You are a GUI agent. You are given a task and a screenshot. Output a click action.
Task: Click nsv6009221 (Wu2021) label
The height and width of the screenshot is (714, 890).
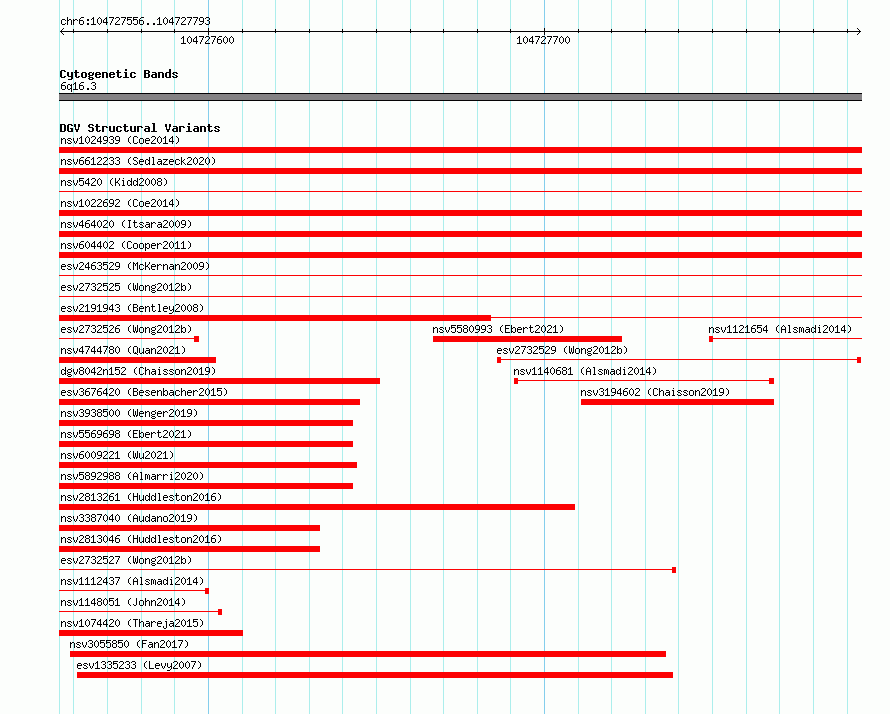117,455
